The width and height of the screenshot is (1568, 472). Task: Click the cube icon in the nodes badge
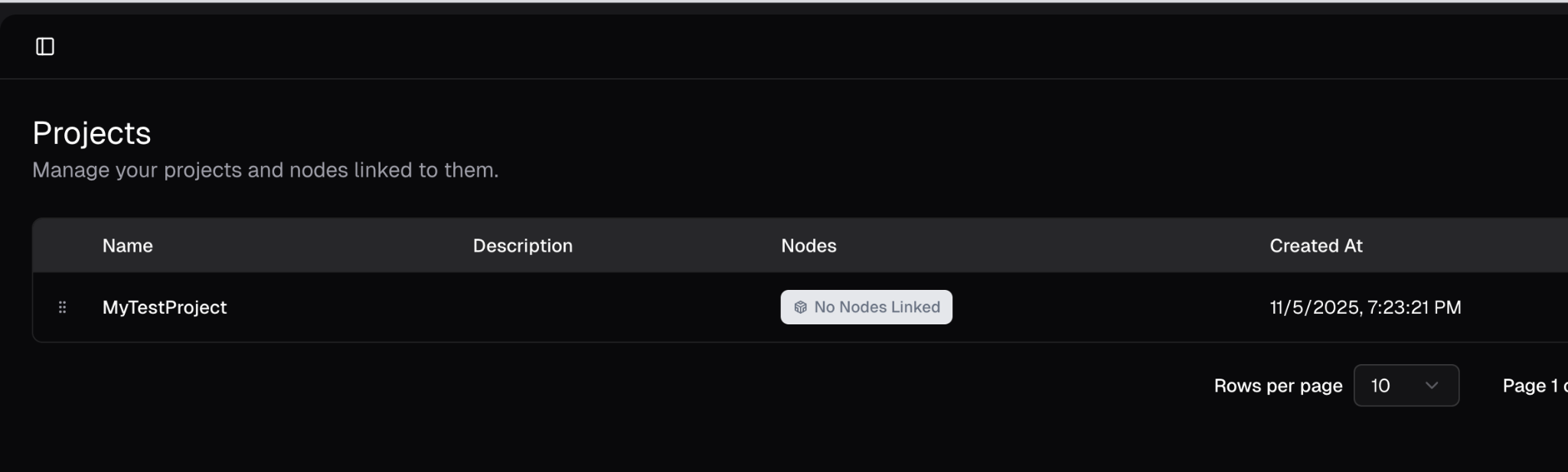(x=800, y=307)
